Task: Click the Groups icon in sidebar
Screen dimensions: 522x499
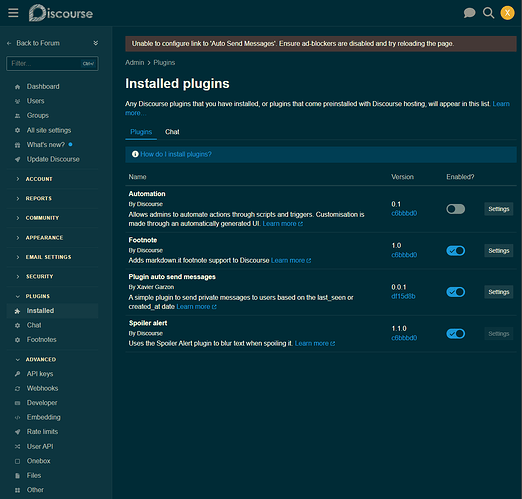Action: (x=18, y=116)
